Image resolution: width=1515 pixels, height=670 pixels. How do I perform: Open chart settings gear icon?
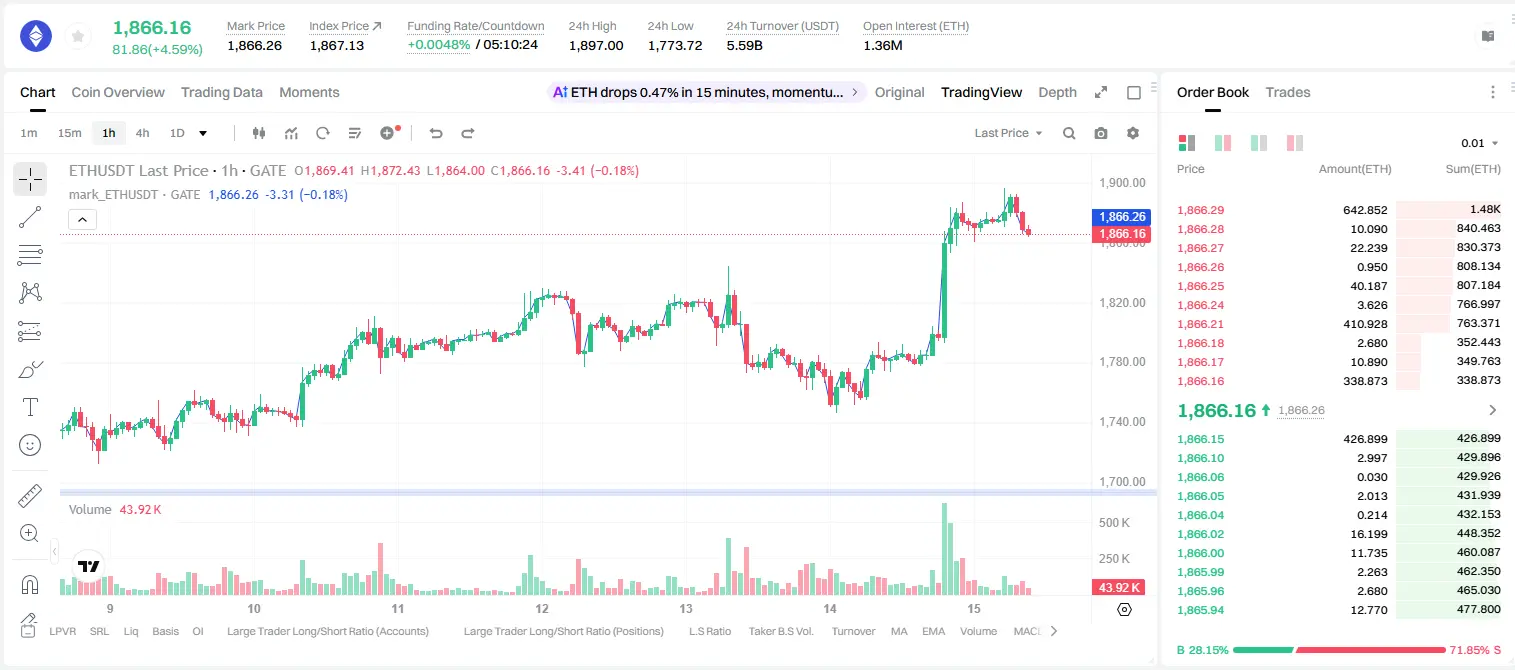coord(1133,133)
